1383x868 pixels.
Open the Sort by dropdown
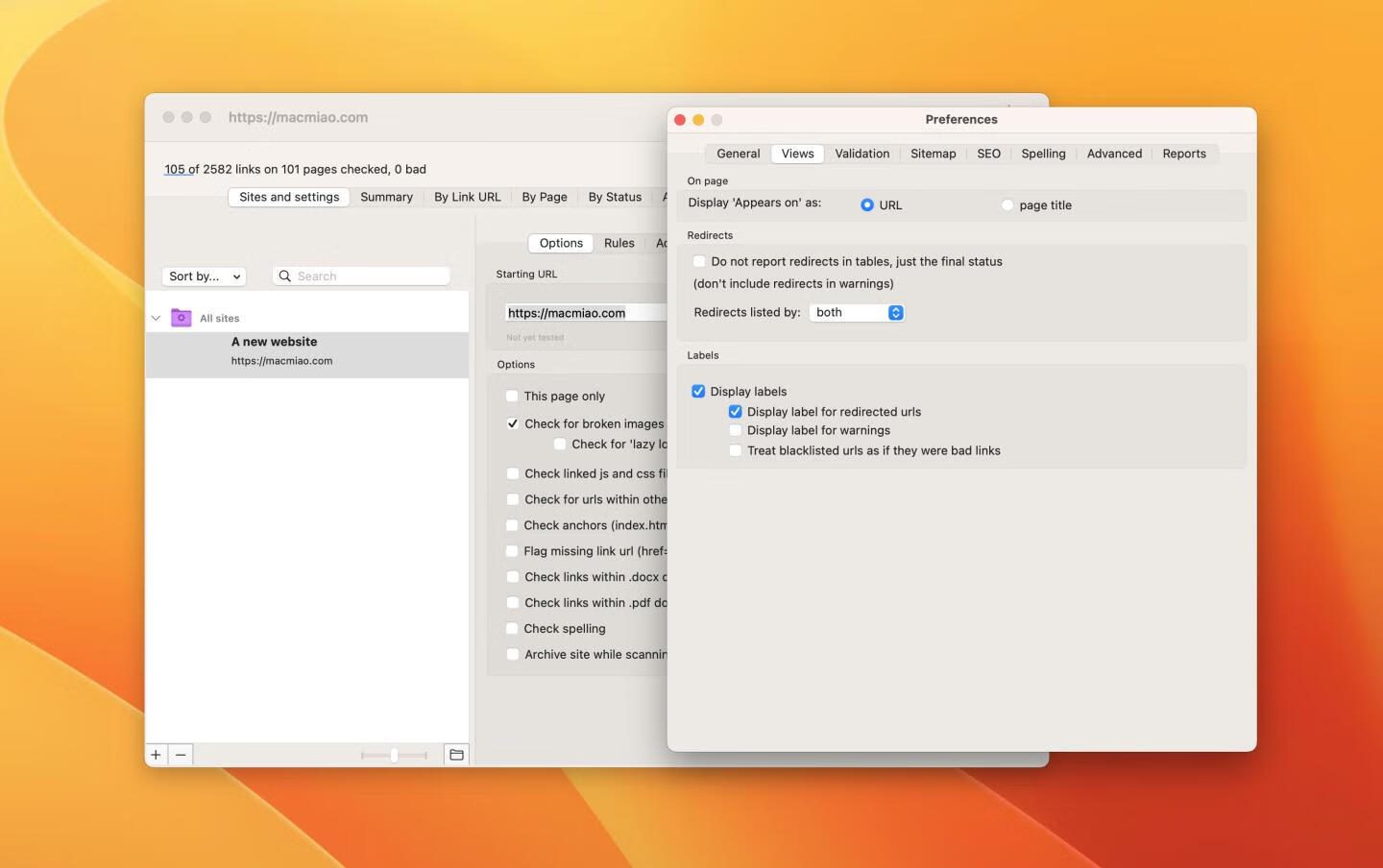click(x=204, y=277)
